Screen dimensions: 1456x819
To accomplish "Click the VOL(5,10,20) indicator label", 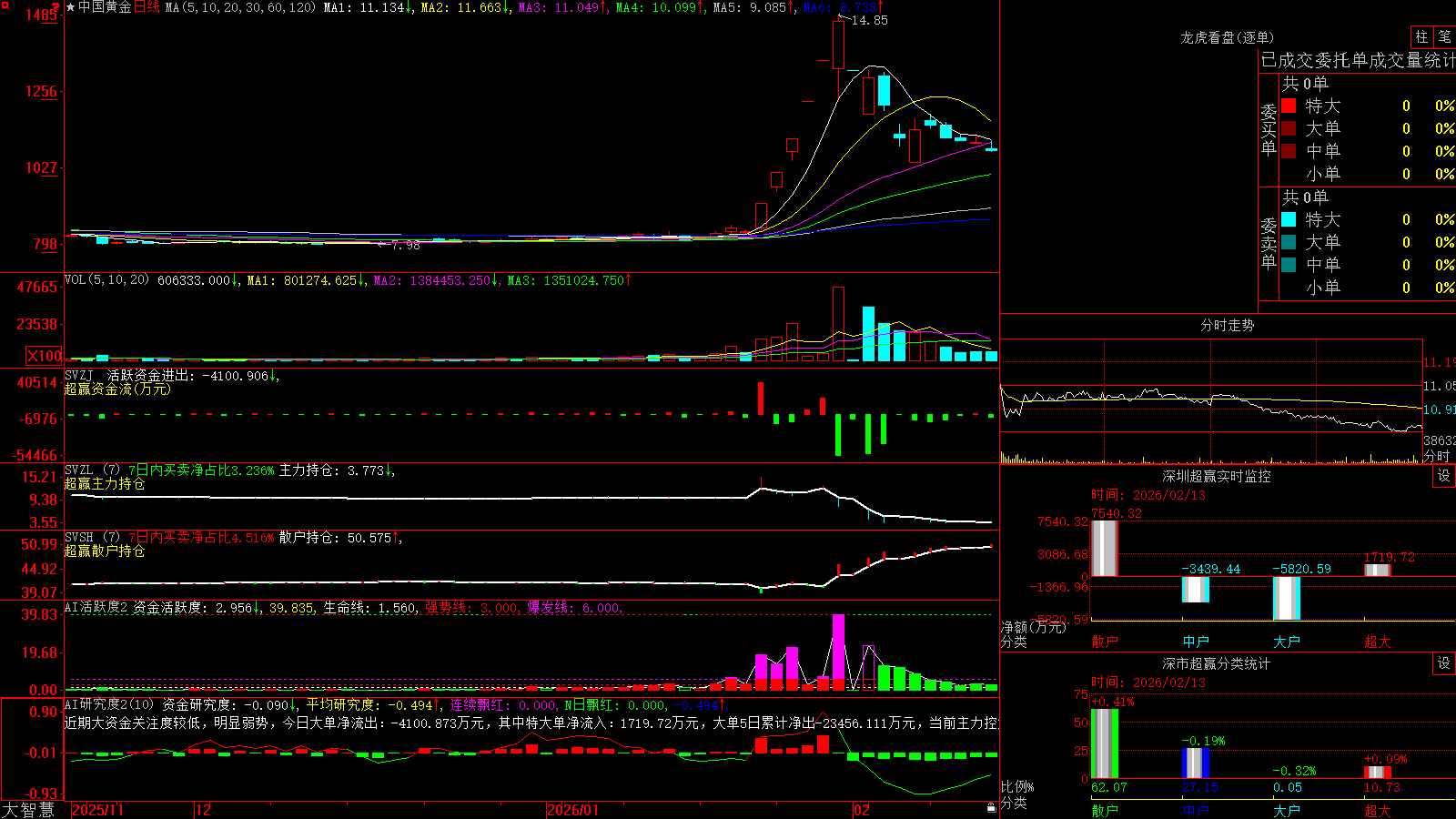I will [107, 280].
